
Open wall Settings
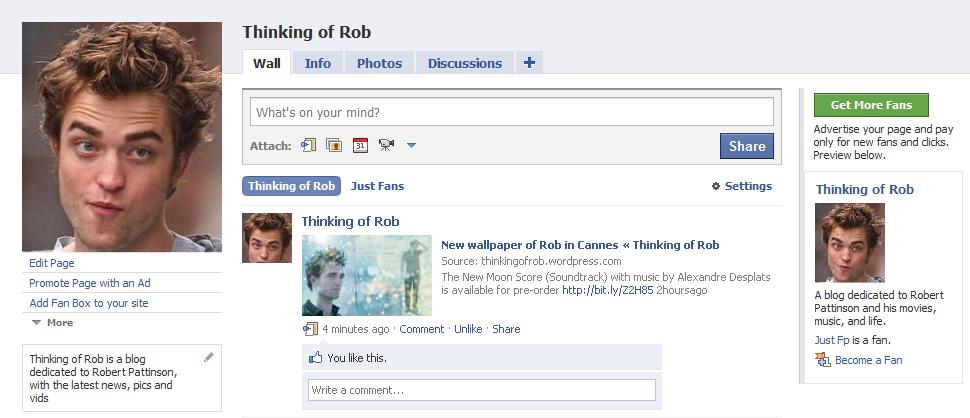click(741, 186)
